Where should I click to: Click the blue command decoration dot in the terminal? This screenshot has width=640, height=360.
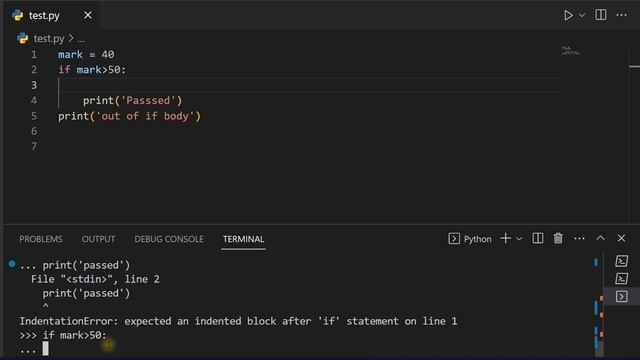point(12,264)
